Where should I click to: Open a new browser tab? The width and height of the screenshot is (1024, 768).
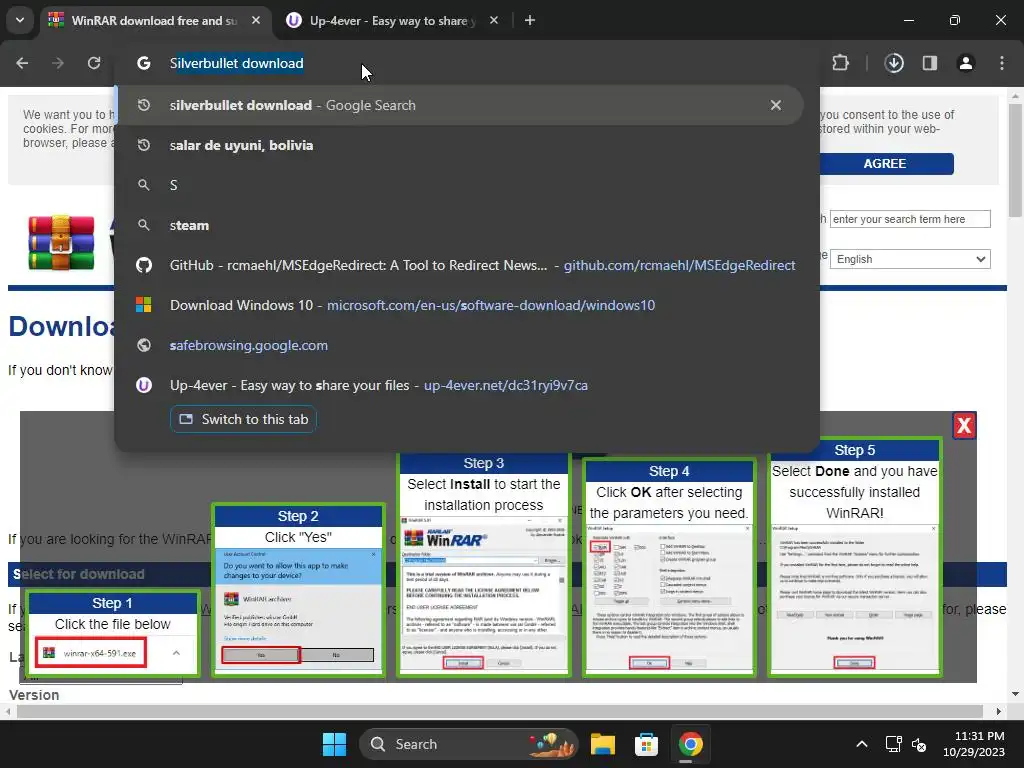pyautogui.click(x=530, y=20)
